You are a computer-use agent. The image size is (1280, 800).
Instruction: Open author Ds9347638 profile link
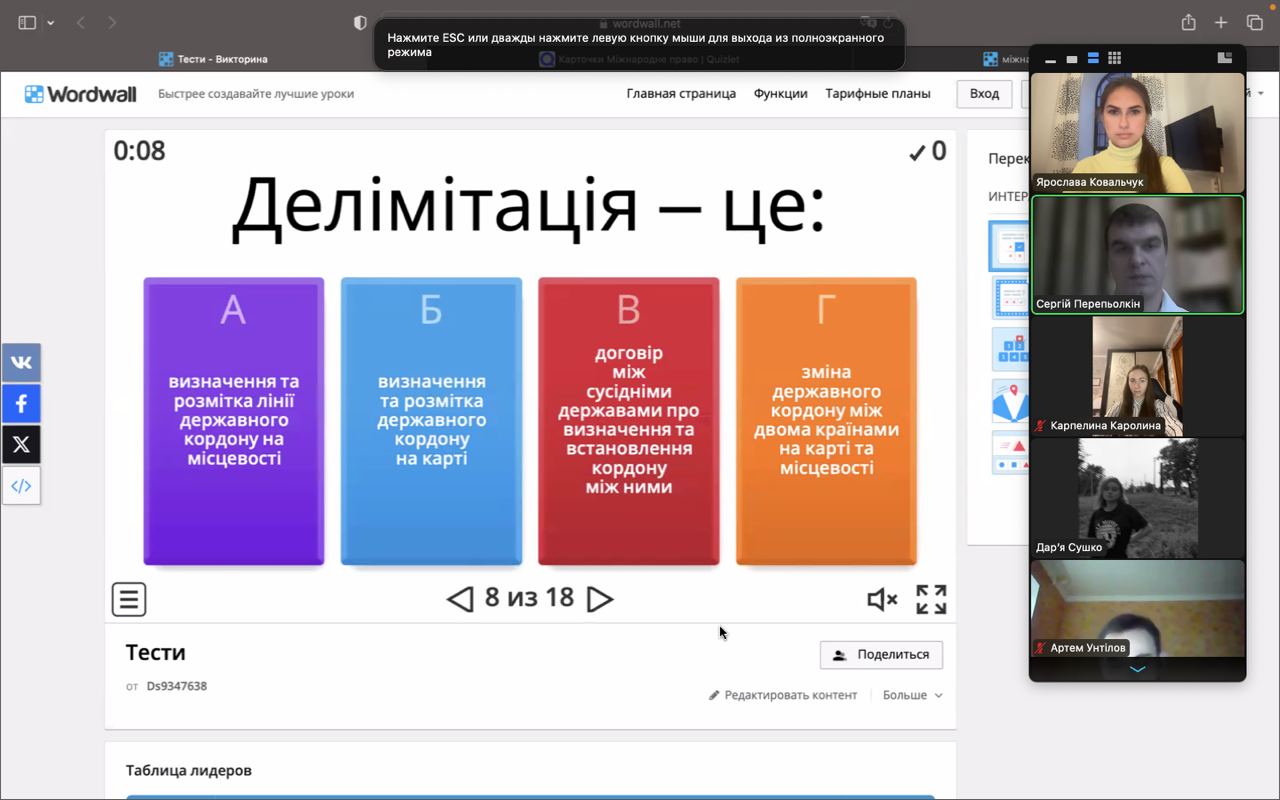(176, 686)
